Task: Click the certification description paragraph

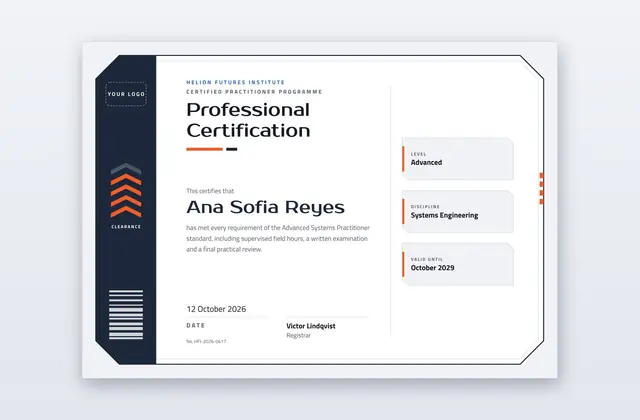Action: tap(278, 238)
